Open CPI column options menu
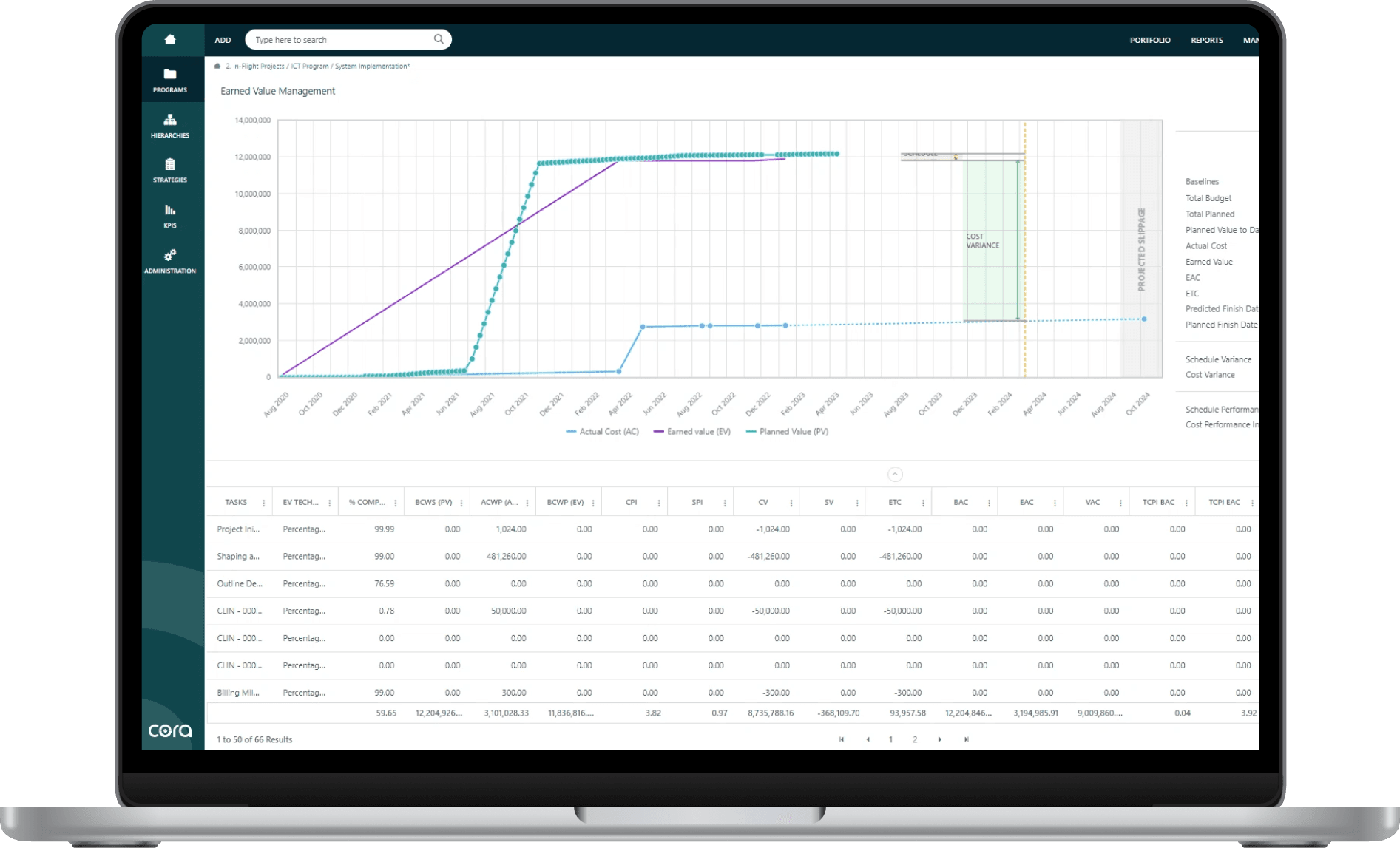Viewport: 1400px width, 848px height. [x=659, y=503]
